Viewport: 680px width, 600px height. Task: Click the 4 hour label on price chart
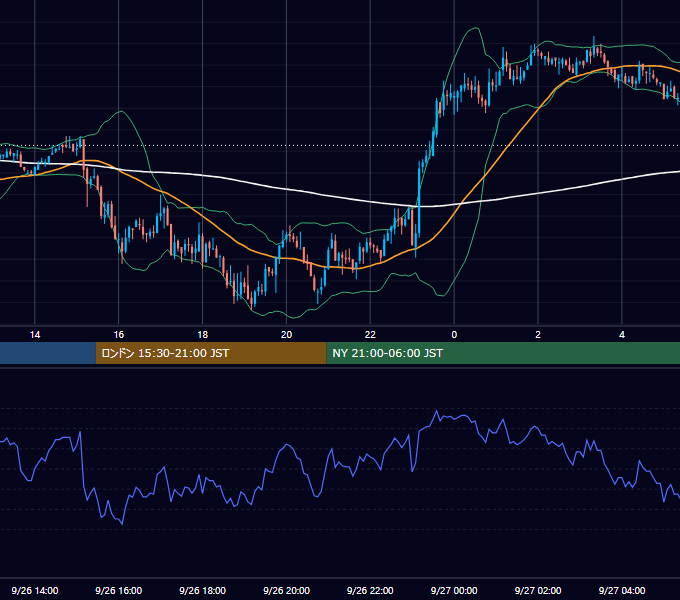[622, 335]
